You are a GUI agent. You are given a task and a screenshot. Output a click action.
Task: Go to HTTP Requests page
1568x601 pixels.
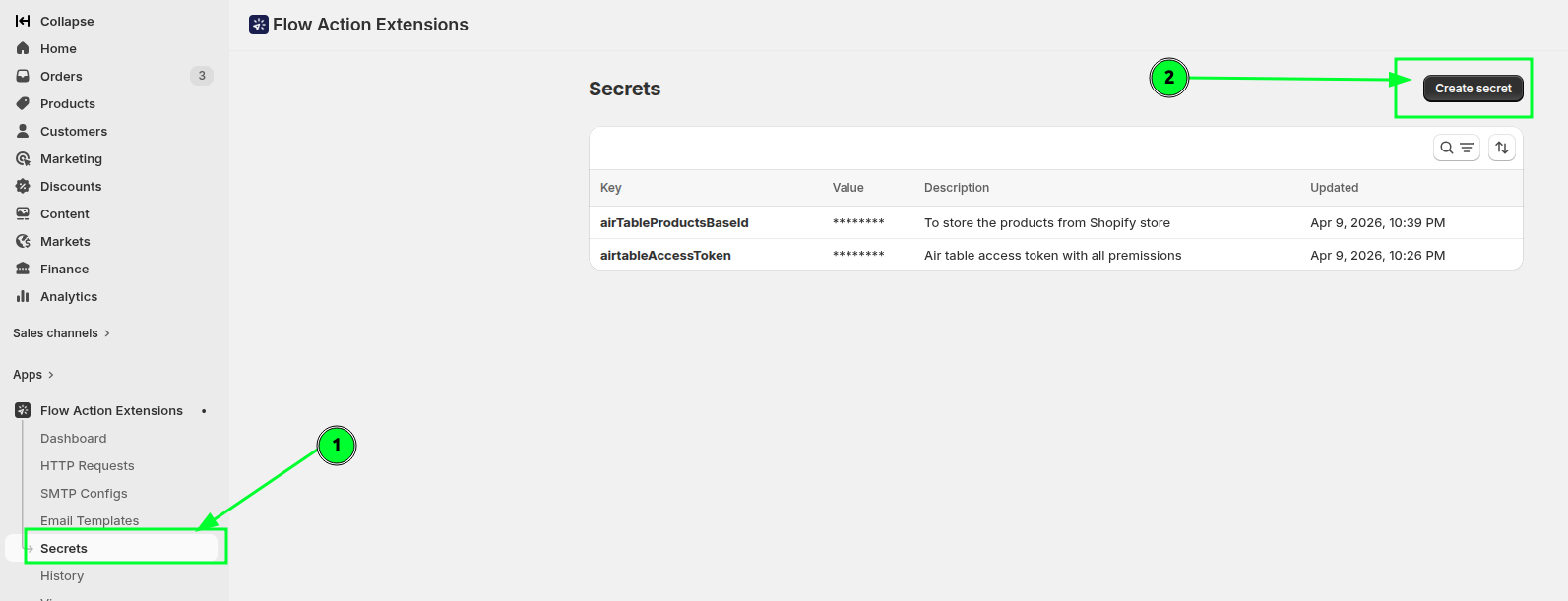tap(87, 466)
